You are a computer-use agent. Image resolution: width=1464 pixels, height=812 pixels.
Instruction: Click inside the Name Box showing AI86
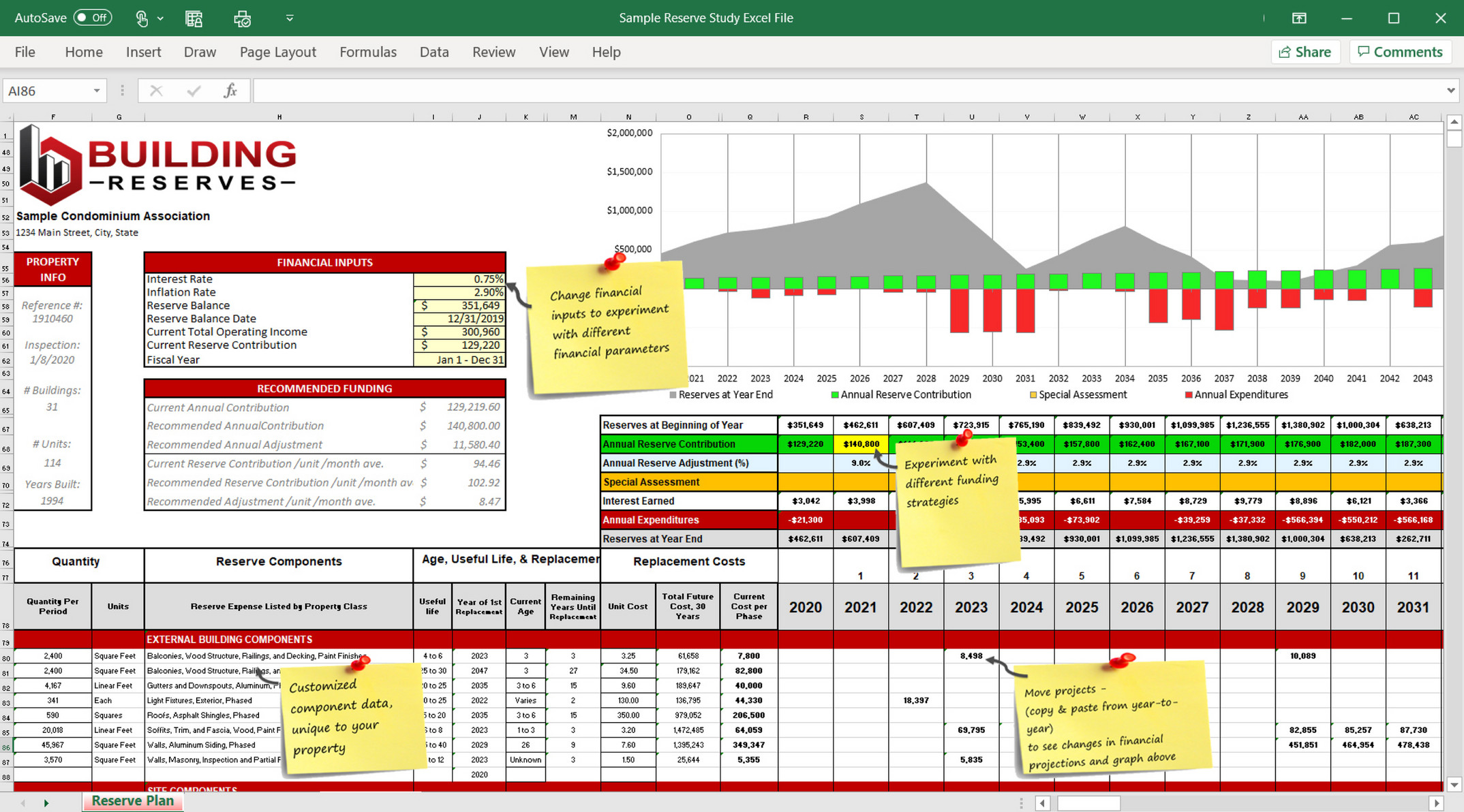pos(48,90)
